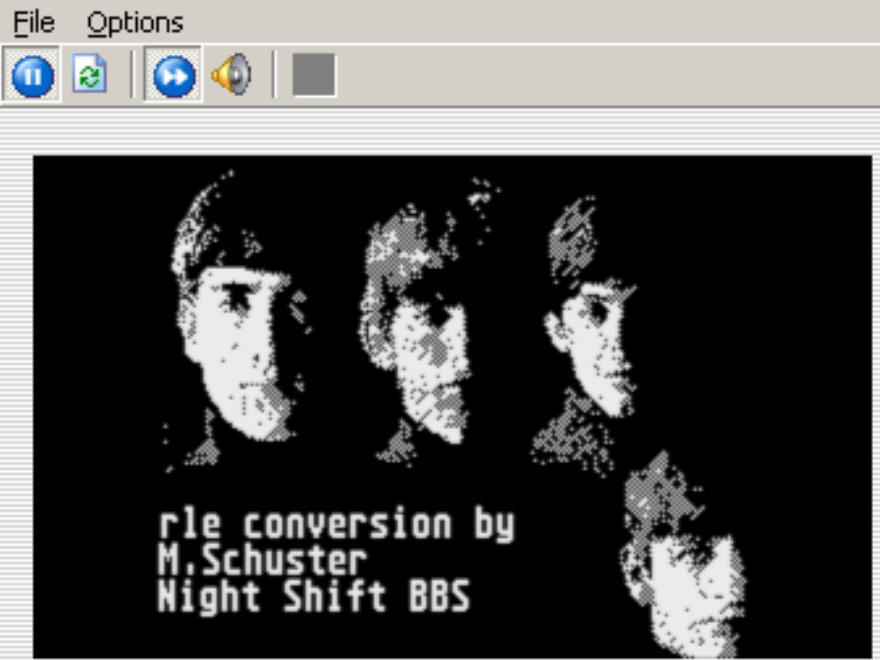The width and height of the screenshot is (880, 660).
Task: Mute sound using the speaker icon
Action: 231,76
